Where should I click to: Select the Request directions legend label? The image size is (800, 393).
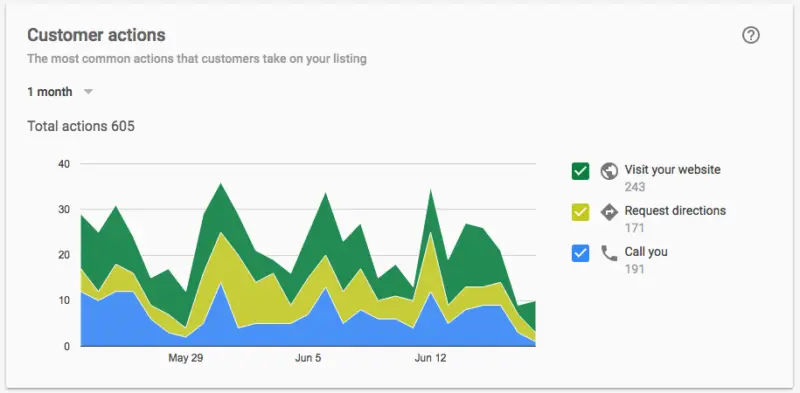(x=675, y=210)
